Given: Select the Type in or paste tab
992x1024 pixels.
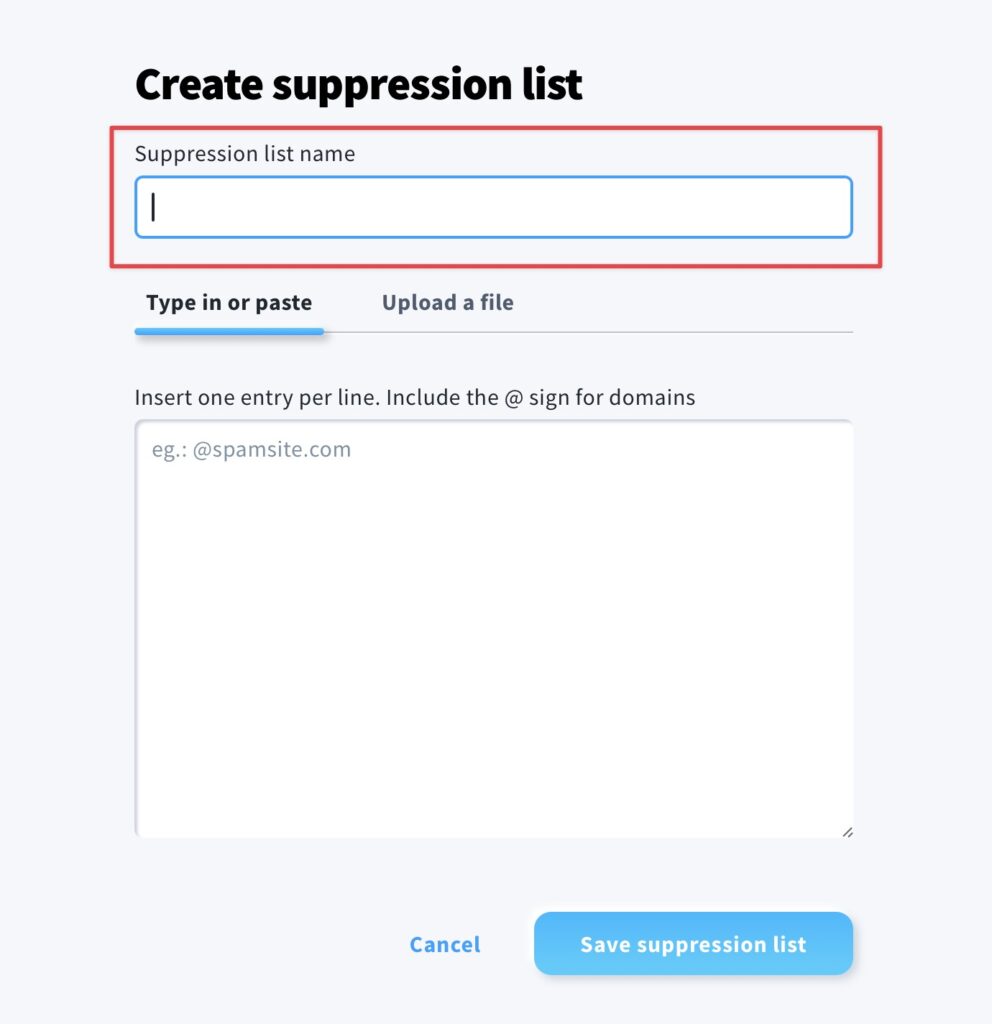Looking at the screenshot, I should point(229,302).
